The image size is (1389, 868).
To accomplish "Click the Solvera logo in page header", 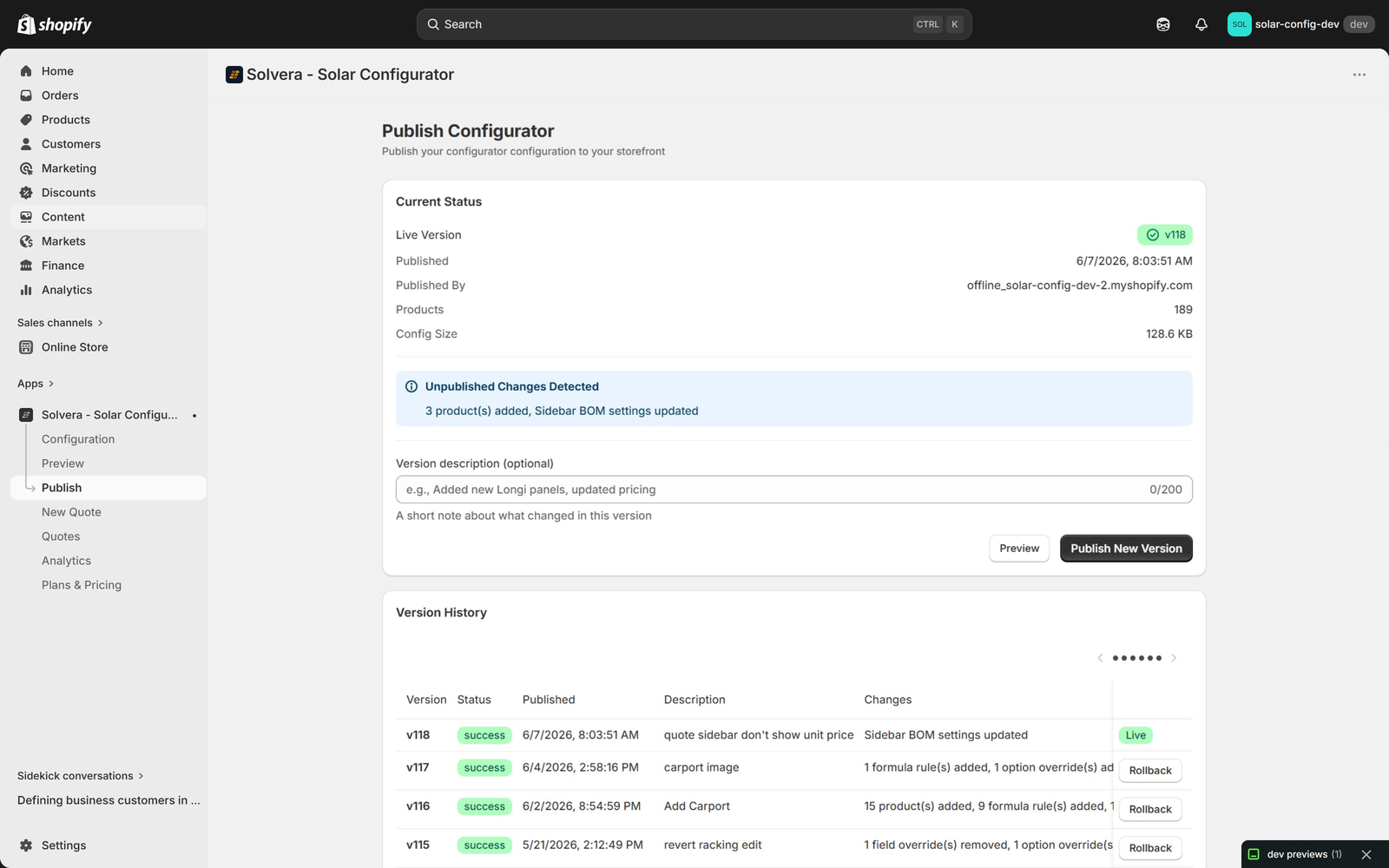I will click(x=234, y=75).
